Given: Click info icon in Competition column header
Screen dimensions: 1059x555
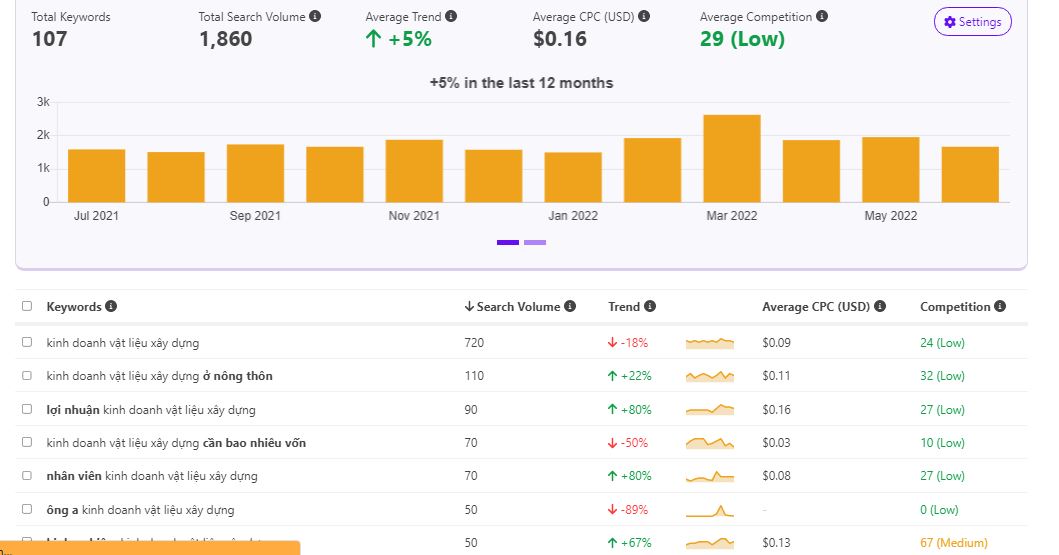Looking at the screenshot, I should pos(1000,307).
